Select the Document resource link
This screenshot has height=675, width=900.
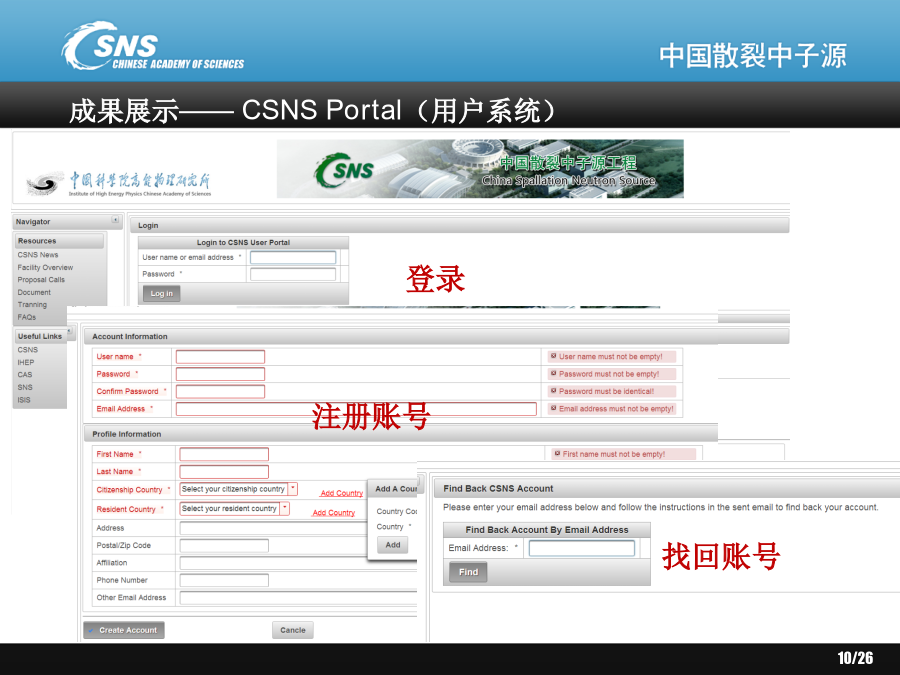click(34, 292)
